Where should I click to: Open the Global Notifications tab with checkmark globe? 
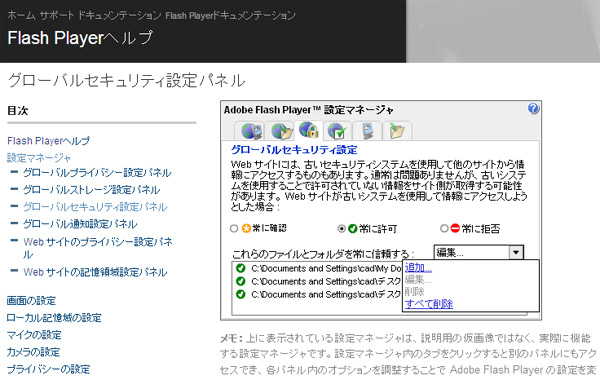click(x=337, y=131)
